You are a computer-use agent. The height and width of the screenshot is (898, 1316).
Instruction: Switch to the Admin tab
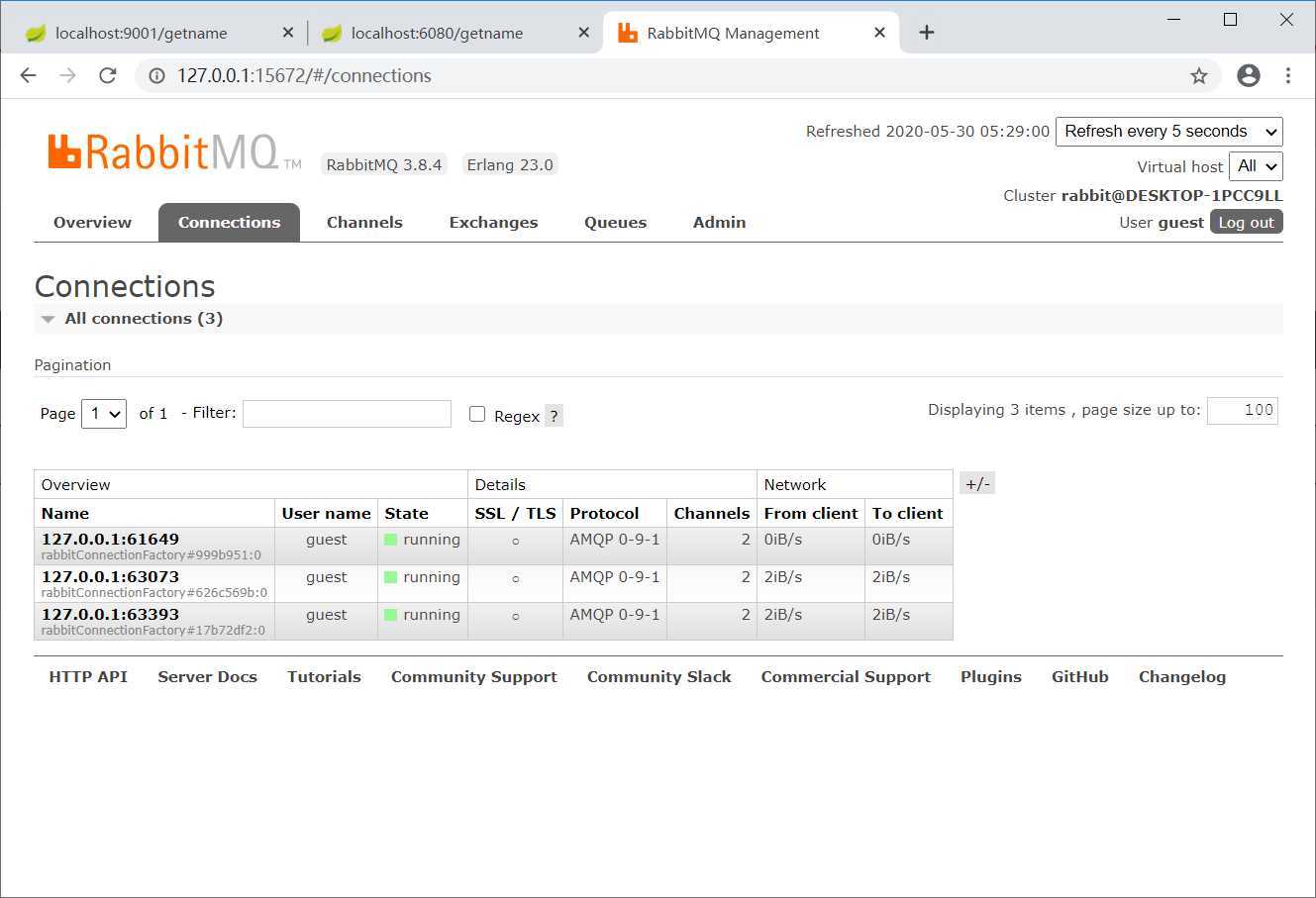720,223
